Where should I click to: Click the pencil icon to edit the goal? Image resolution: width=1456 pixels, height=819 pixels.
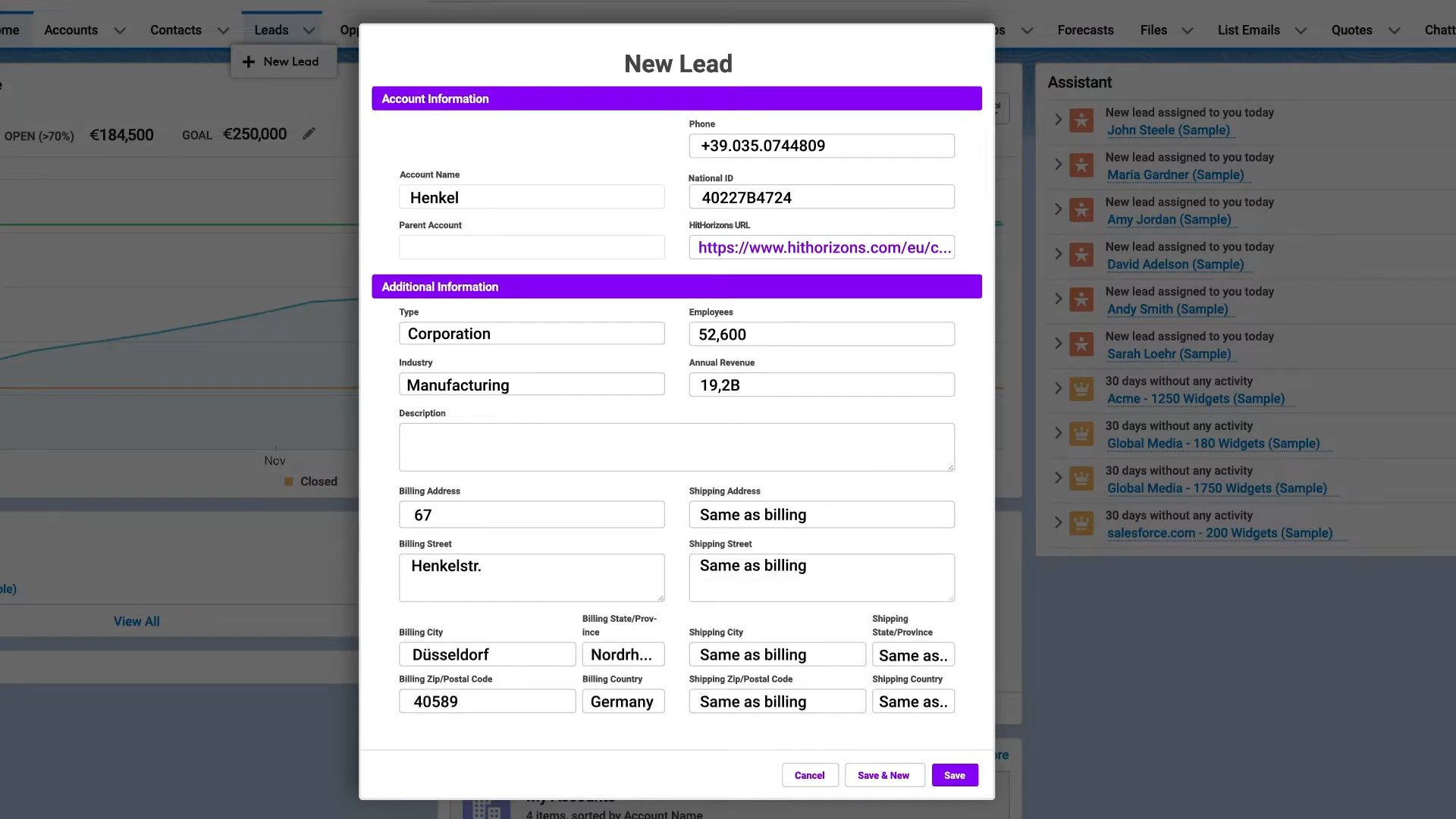309,134
